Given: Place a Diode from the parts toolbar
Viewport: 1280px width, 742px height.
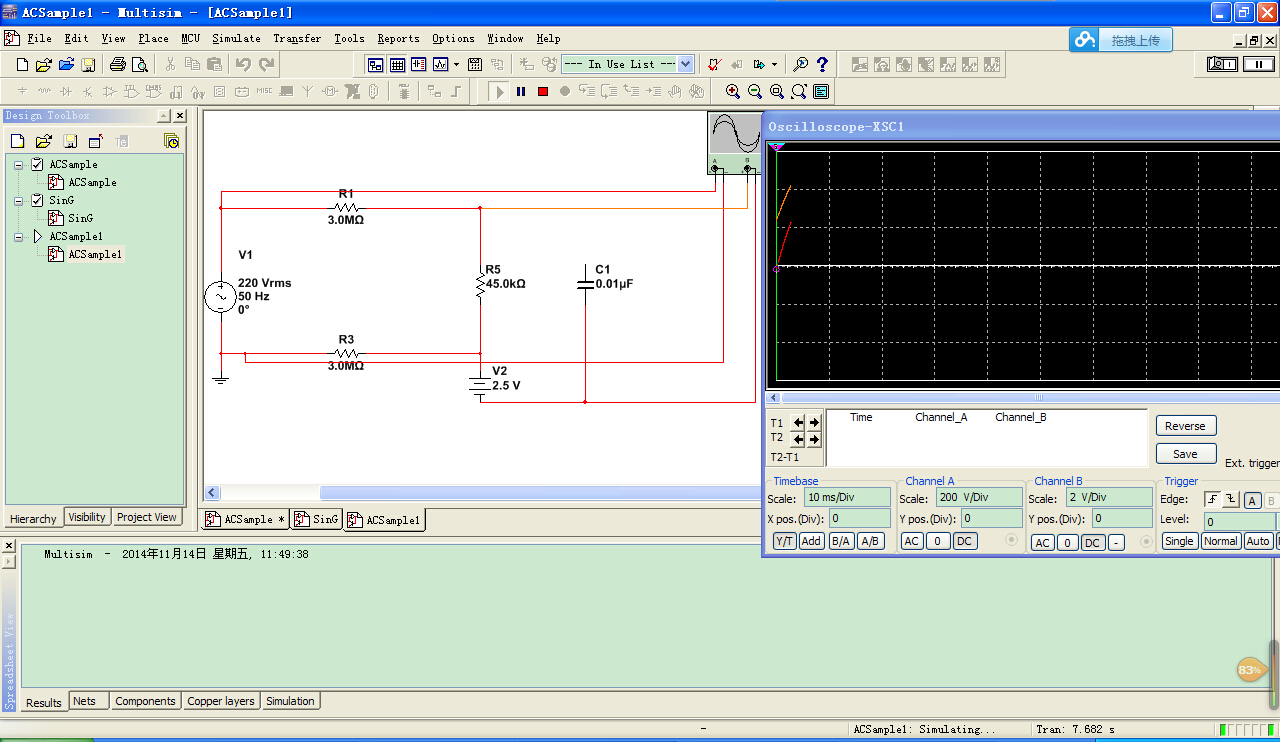Looking at the screenshot, I should coord(66,91).
